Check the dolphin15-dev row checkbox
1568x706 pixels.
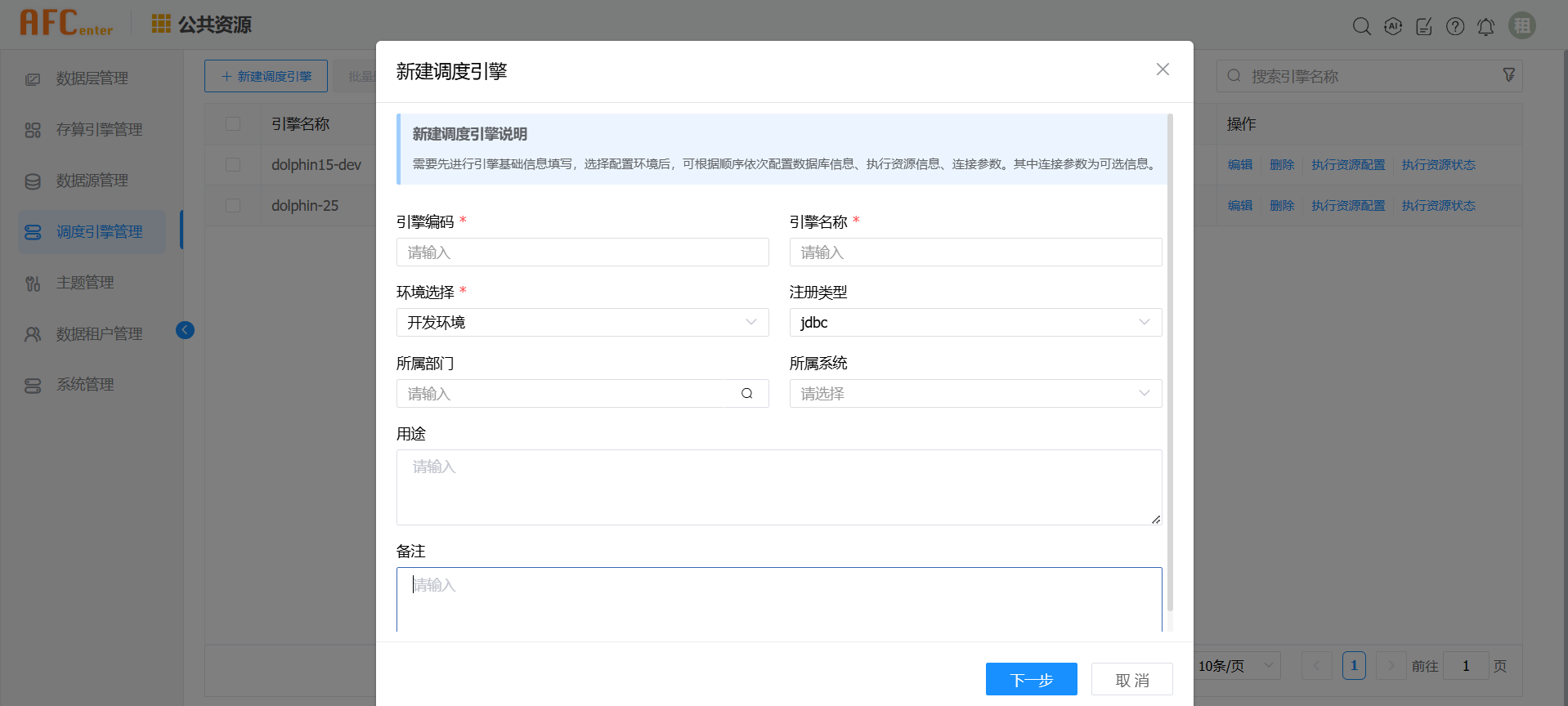click(233, 164)
